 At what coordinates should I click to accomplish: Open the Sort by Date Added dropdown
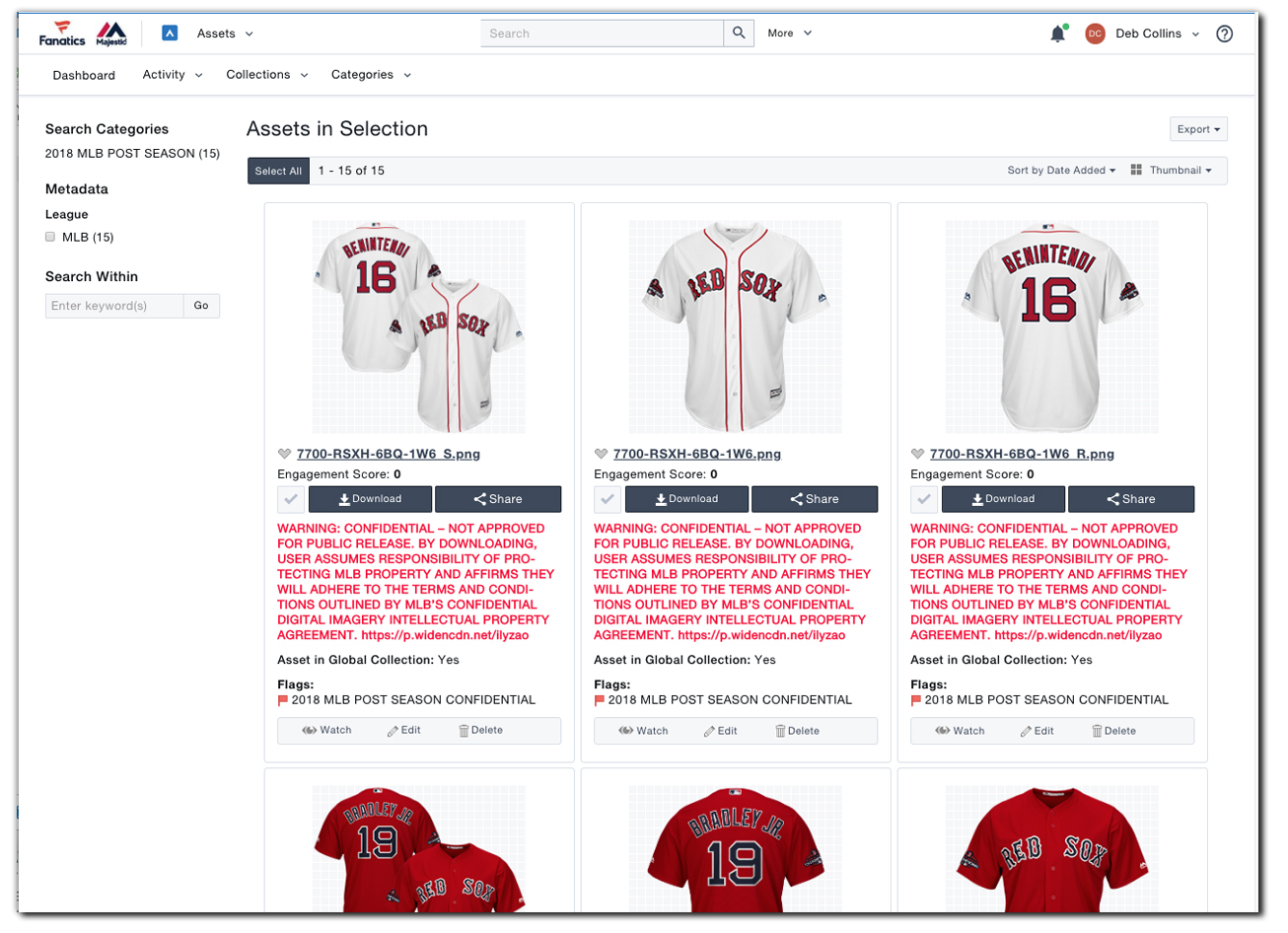[1061, 171]
